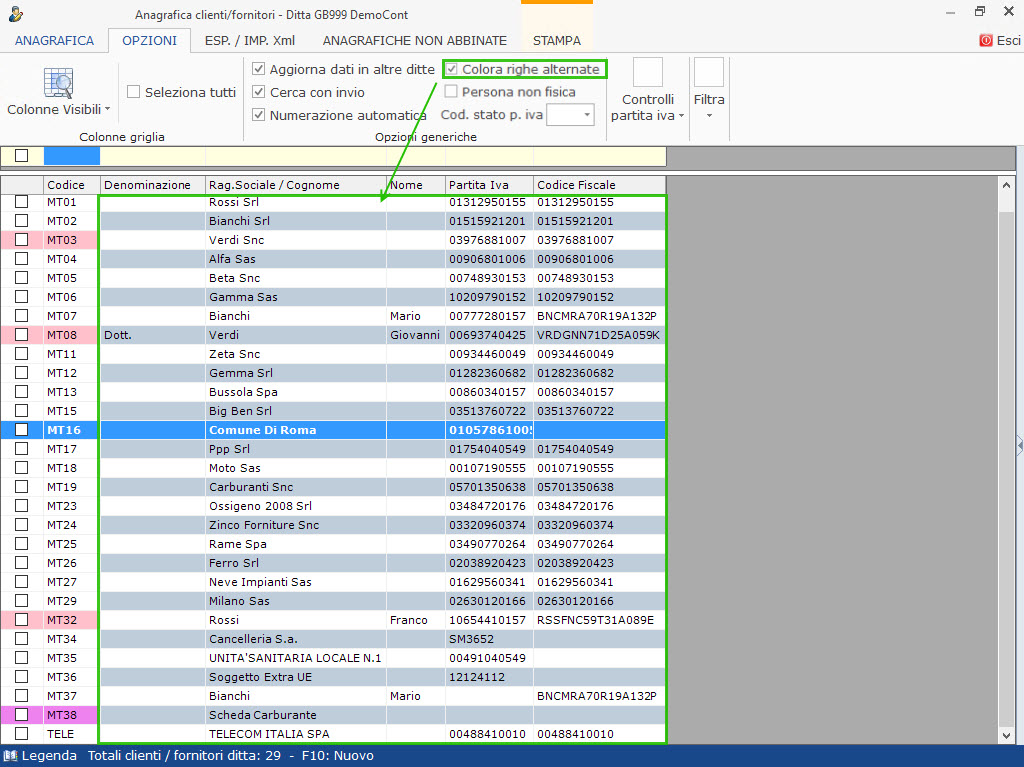
Task: Sort by Codice Fiscale column header
Action: pyautogui.click(x=600, y=185)
